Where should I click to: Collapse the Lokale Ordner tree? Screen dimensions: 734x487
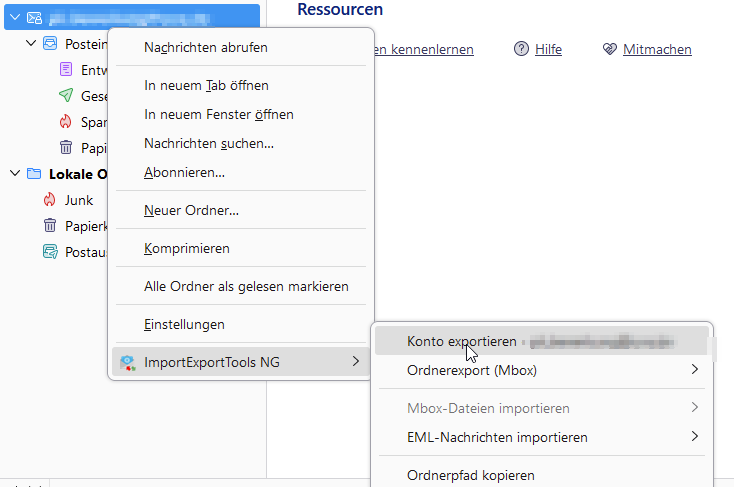pyautogui.click(x=15, y=174)
